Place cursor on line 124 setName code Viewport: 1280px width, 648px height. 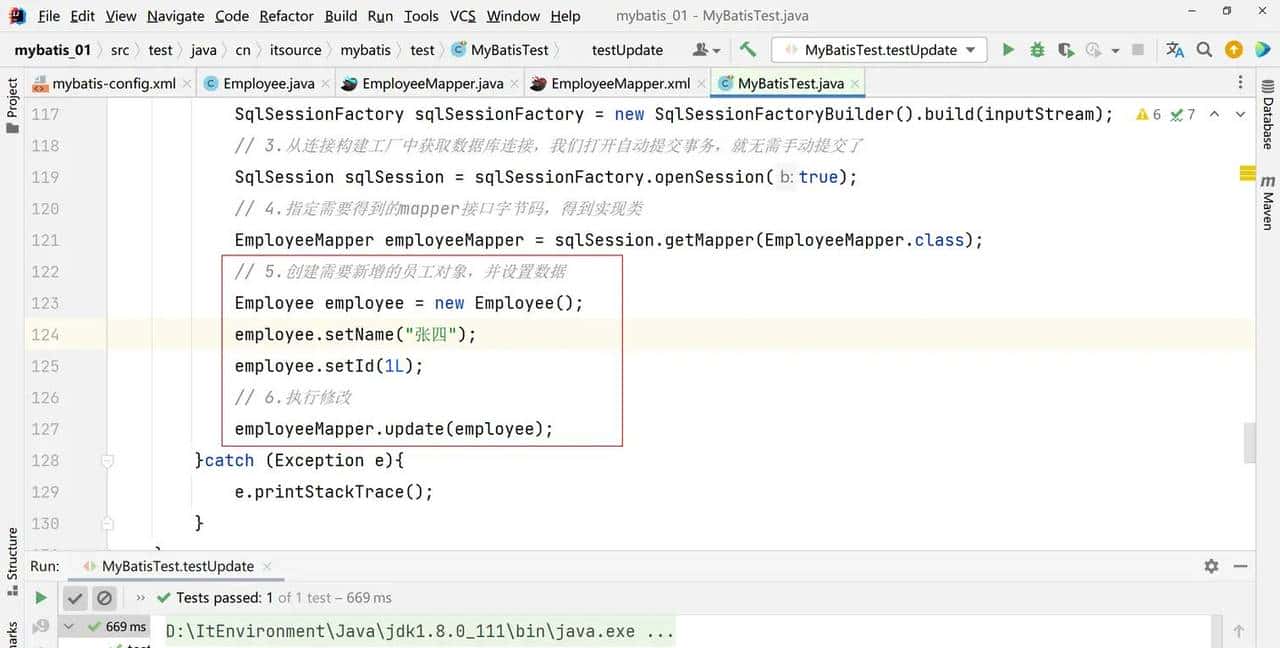(x=355, y=334)
